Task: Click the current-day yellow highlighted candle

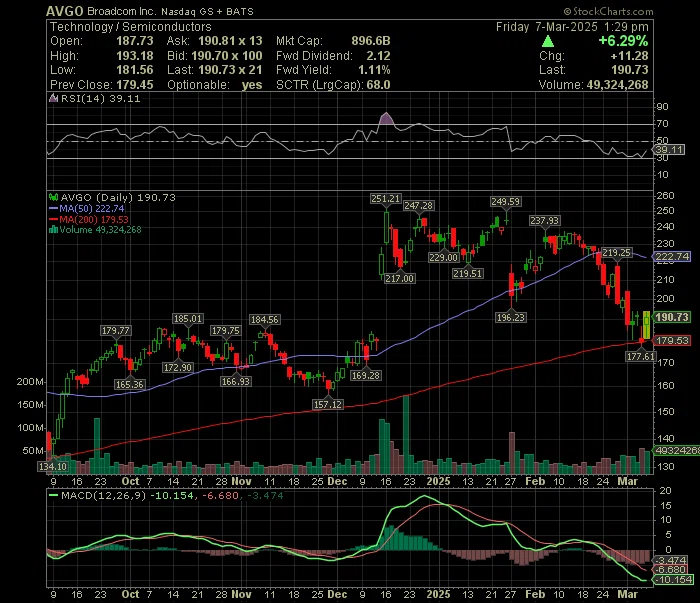Action: coord(646,324)
